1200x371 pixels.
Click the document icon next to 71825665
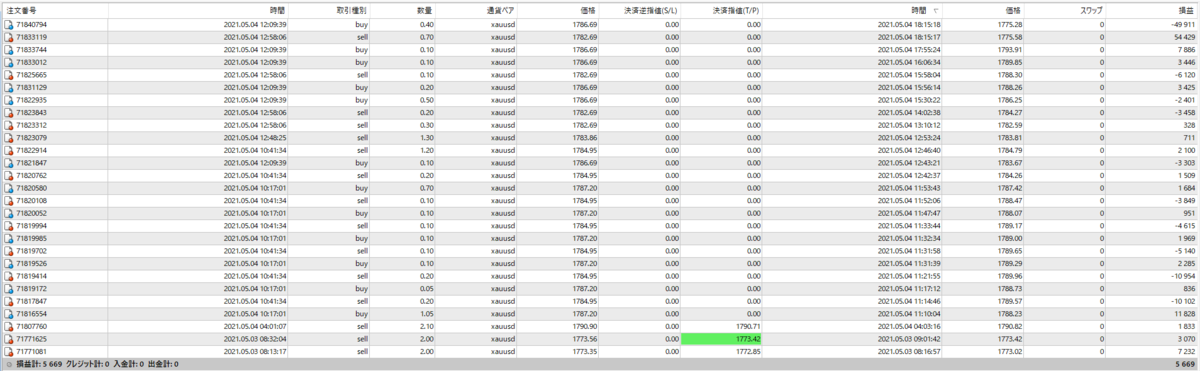[x=9, y=75]
